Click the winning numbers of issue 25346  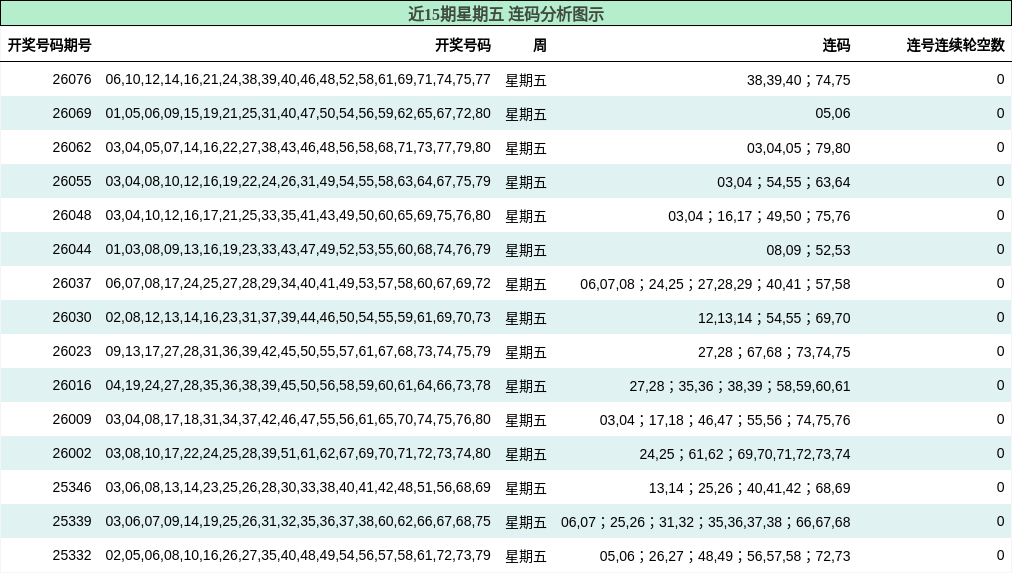click(x=298, y=487)
